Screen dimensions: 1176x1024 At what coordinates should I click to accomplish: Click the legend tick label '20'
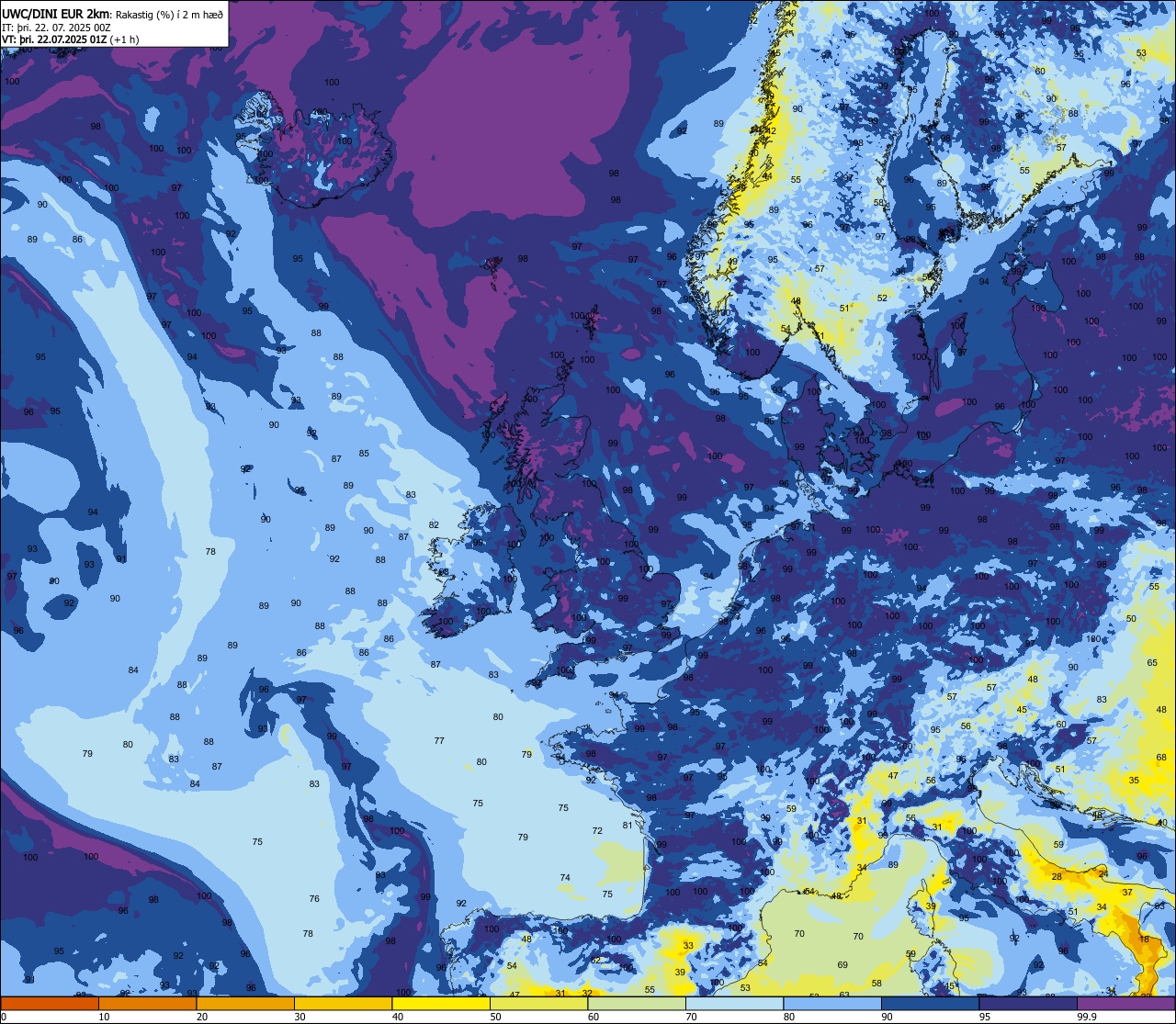tap(202, 1017)
